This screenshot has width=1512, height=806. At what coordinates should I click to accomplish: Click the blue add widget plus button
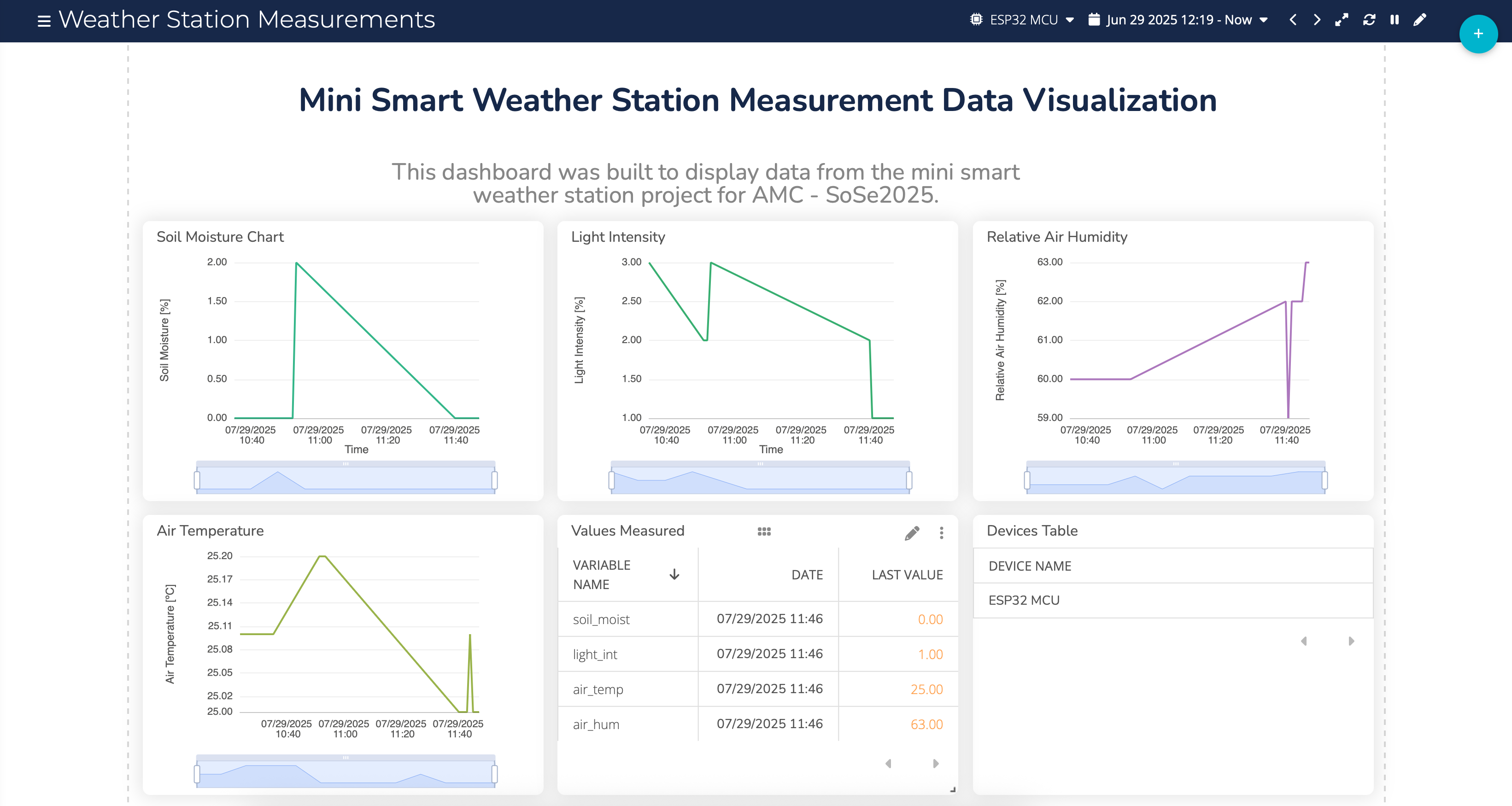tap(1477, 34)
